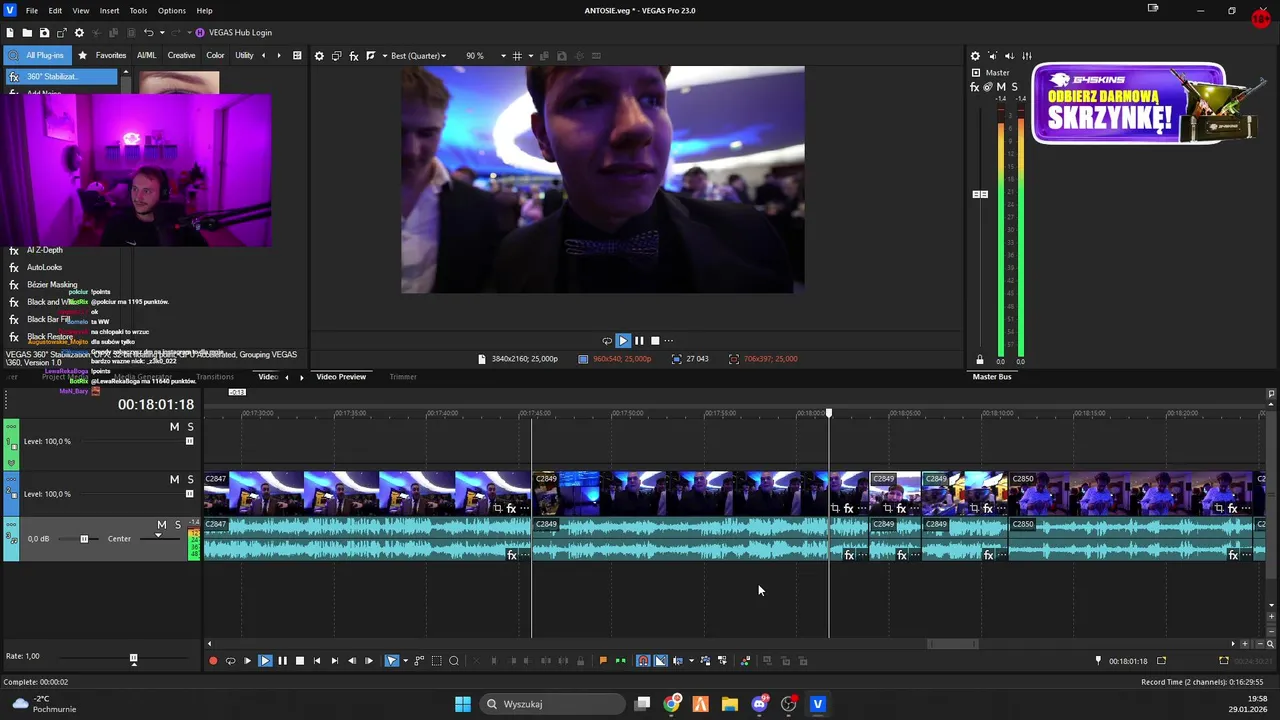
Task: Open the Render As export icon
Action: (x=62, y=33)
